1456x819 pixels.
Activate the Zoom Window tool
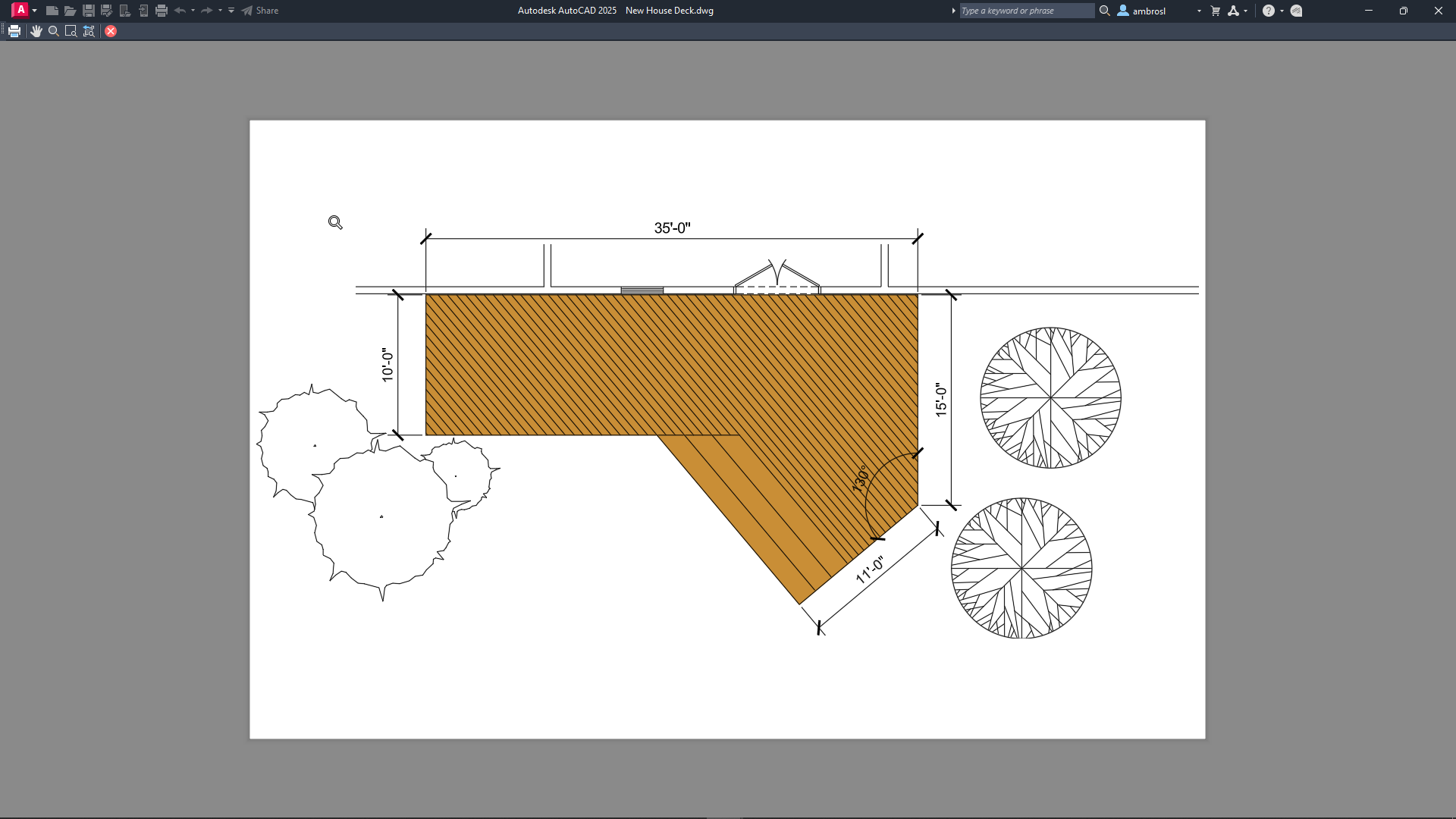71,31
